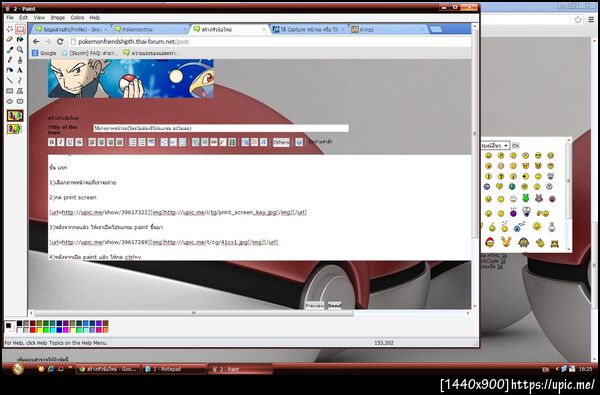
Task: Click the foreground/background color indicator box
Action: [10, 326]
